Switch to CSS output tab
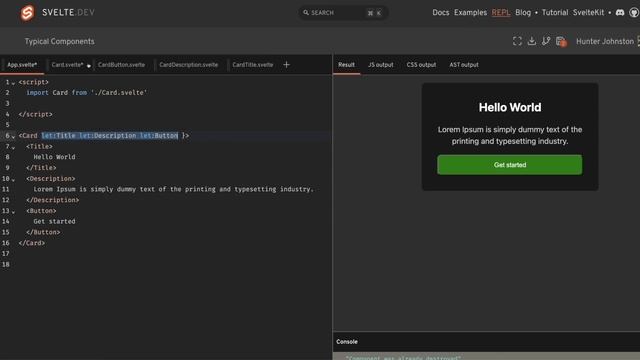 (421, 64)
